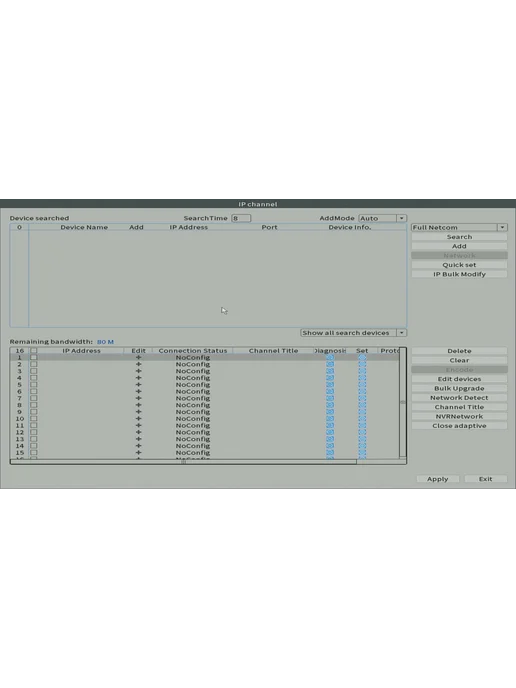Click the edit plus icon for channel 2
The image size is (516, 688).
[139, 364]
